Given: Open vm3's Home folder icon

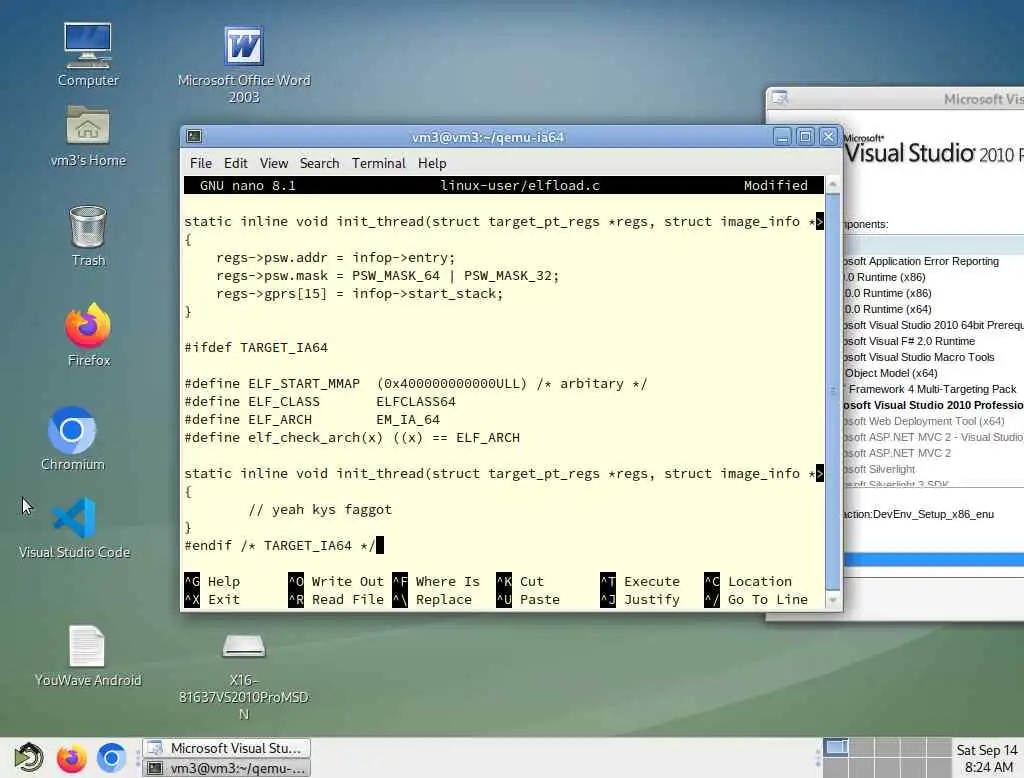Looking at the screenshot, I should [x=88, y=136].
